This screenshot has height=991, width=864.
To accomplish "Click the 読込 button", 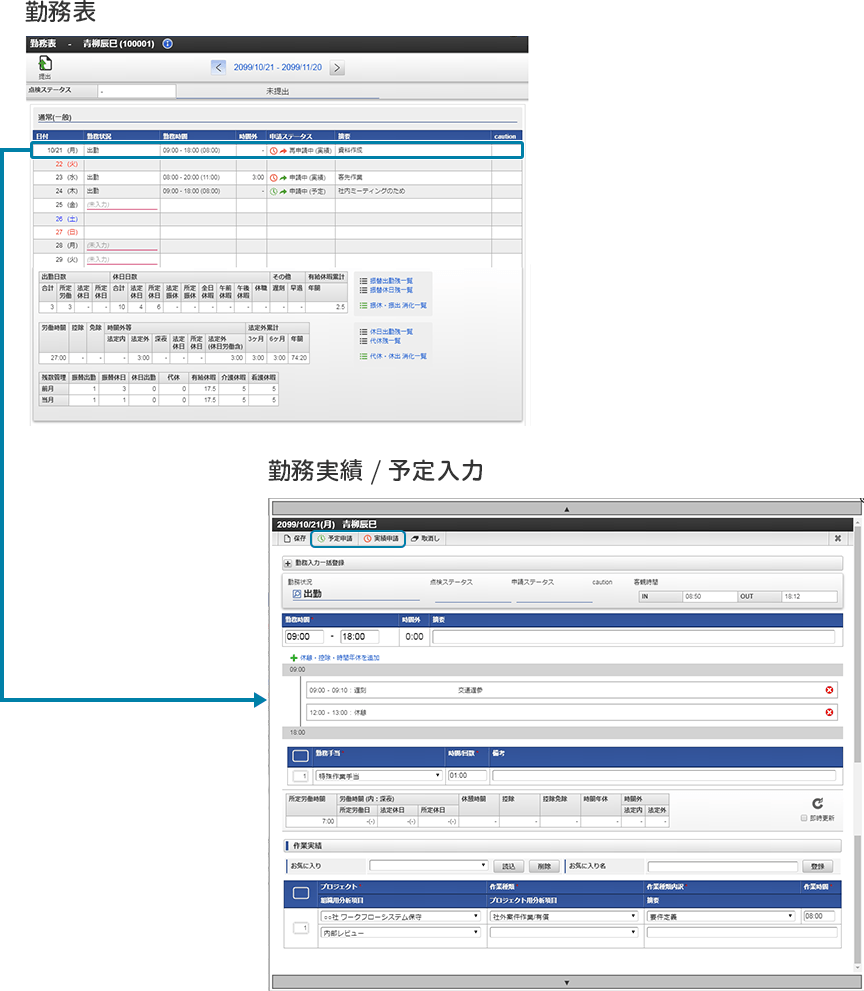I will [x=508, y=866].
